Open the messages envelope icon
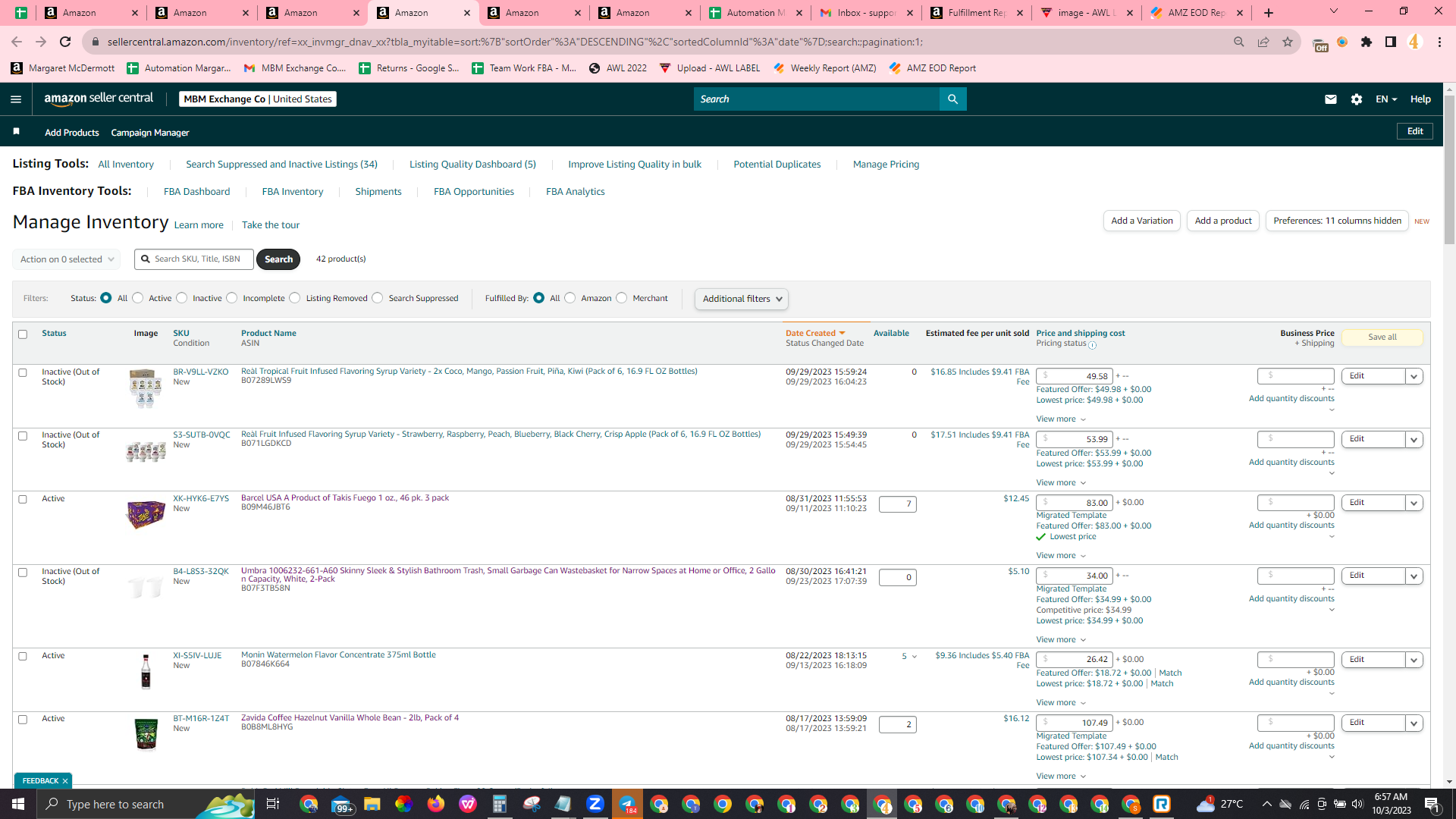 1330,99
